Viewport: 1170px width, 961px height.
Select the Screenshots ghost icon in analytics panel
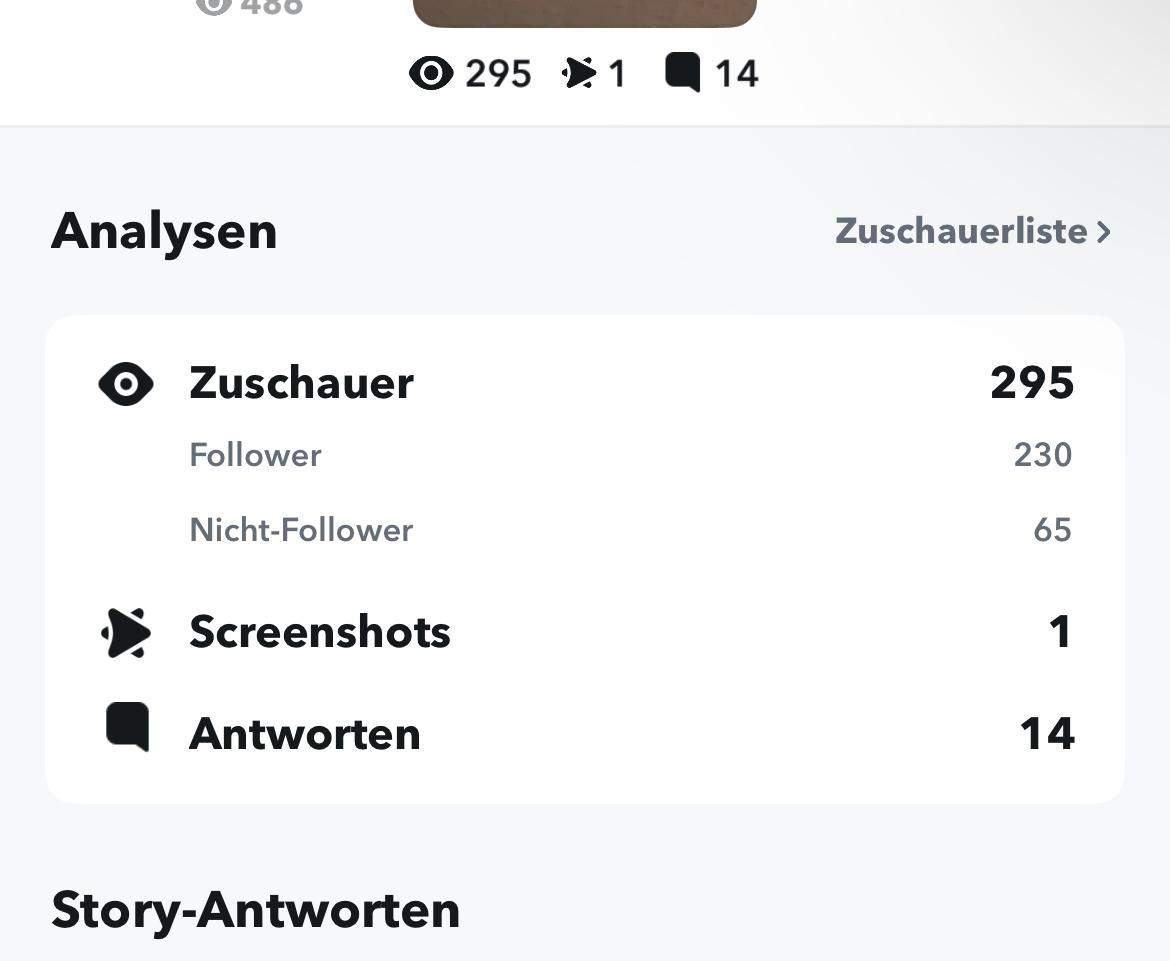(126, 631)
